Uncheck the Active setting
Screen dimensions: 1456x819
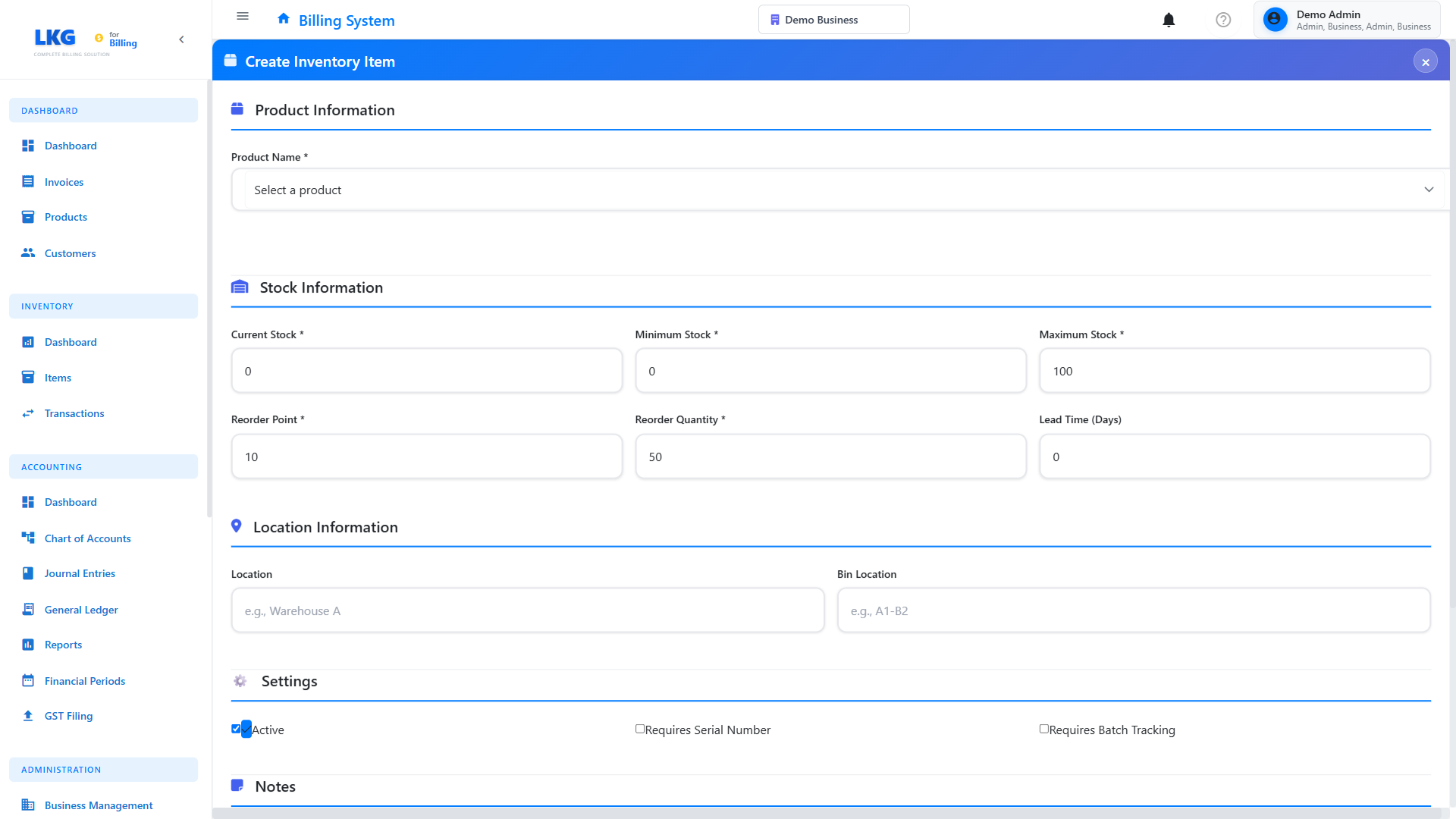[x=237, y=729]
